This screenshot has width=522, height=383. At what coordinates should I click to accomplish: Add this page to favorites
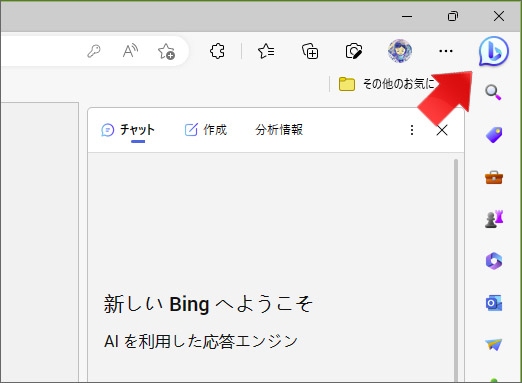(166, 51)
